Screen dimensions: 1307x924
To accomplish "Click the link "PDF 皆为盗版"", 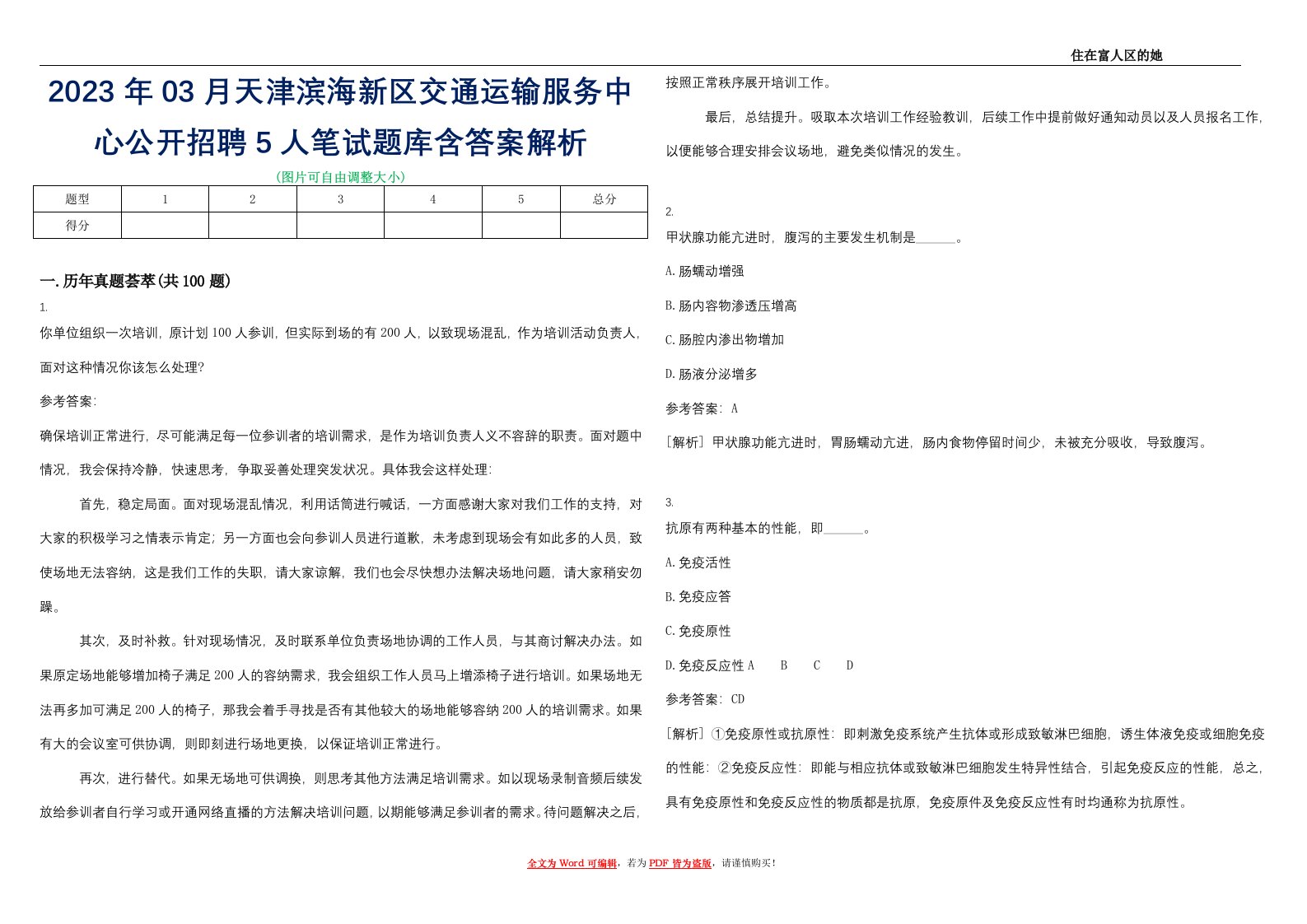I will coord(679,863).
